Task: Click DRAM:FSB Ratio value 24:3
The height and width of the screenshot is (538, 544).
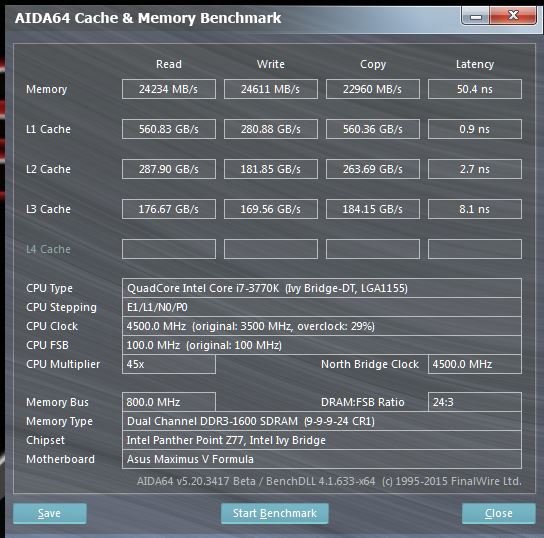Action: (x=475, y=402)
